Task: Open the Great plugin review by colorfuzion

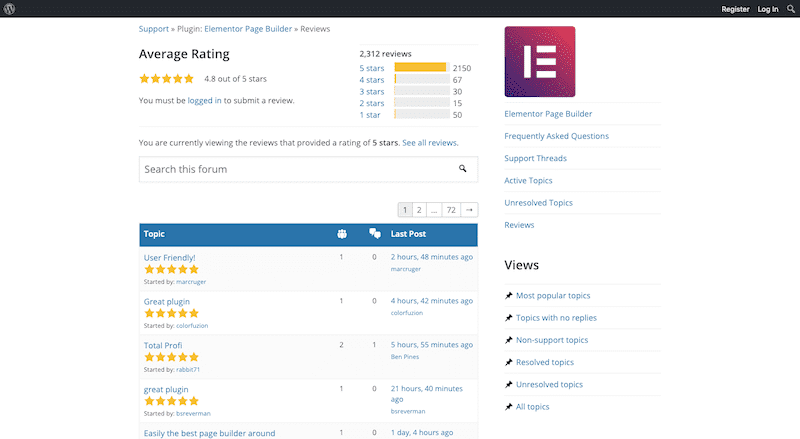Action: tap(167, 302)
